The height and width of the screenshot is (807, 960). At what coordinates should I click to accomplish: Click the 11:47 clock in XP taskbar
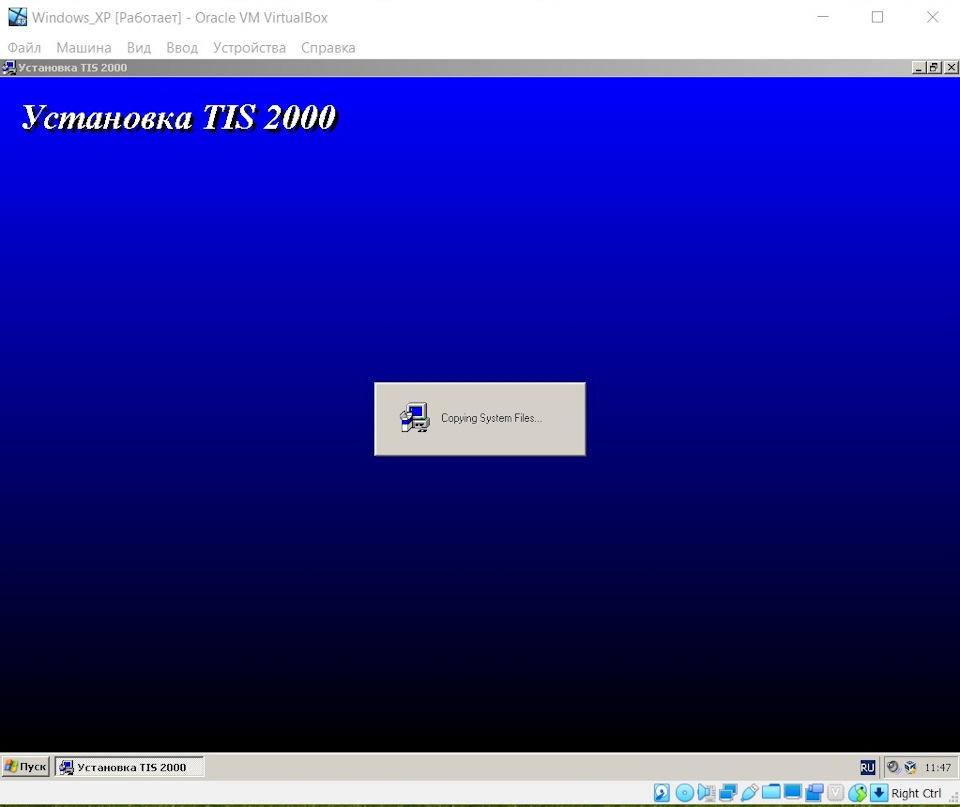937,768
